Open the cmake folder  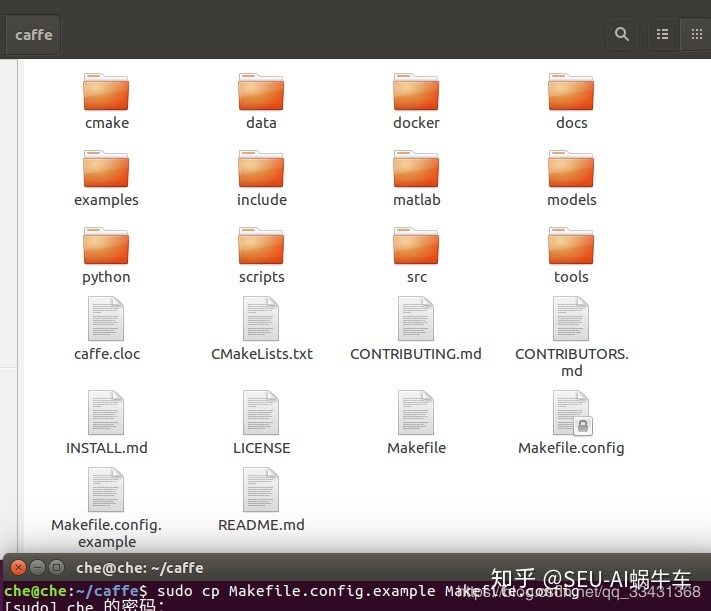pyautogui.click(x=106, y=92)
